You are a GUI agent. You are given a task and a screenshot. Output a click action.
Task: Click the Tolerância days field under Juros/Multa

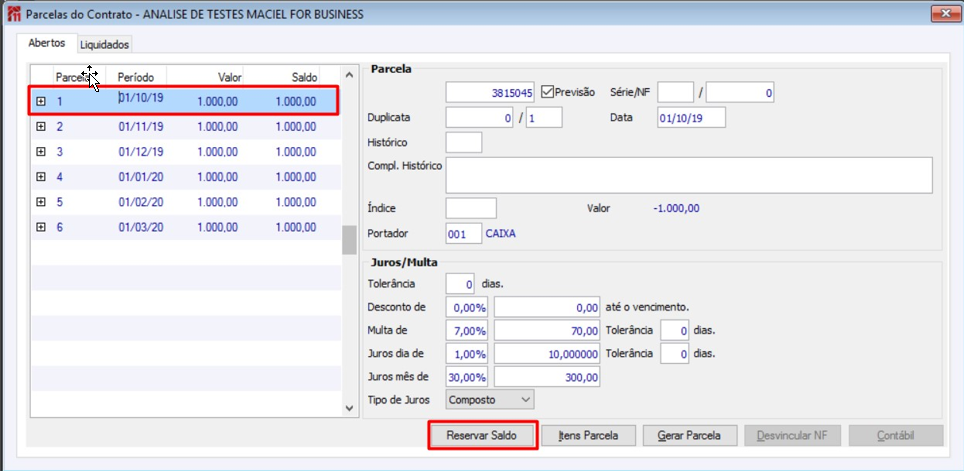460,284
